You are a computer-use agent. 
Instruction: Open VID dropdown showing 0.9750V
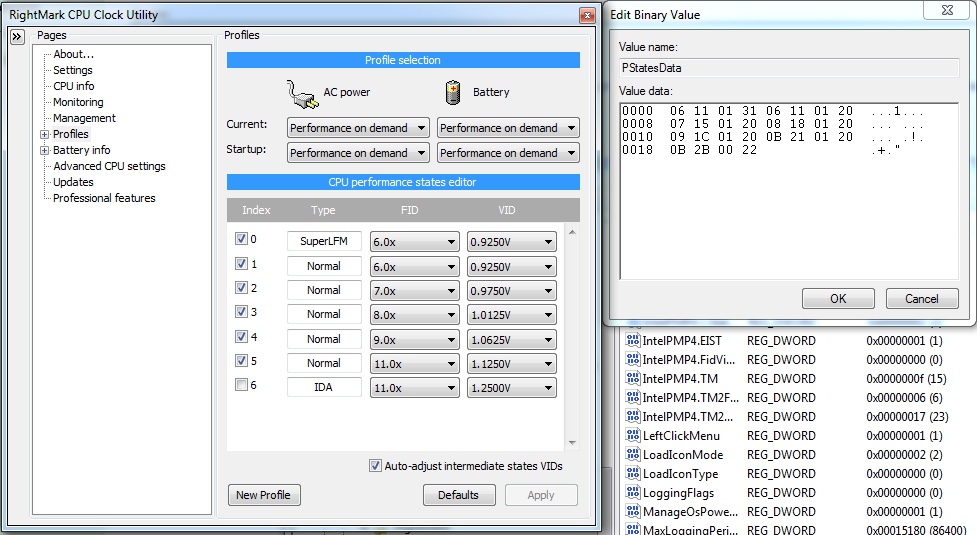coord(512,291)
